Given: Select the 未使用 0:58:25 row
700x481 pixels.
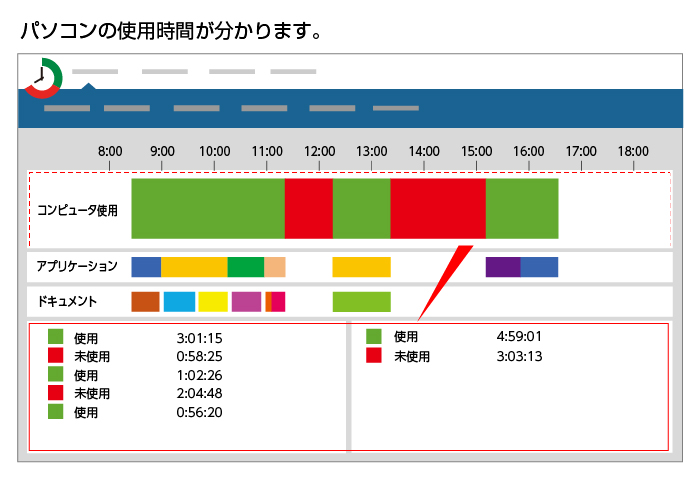Looking at the screenshot, I should tap(135, 356).
